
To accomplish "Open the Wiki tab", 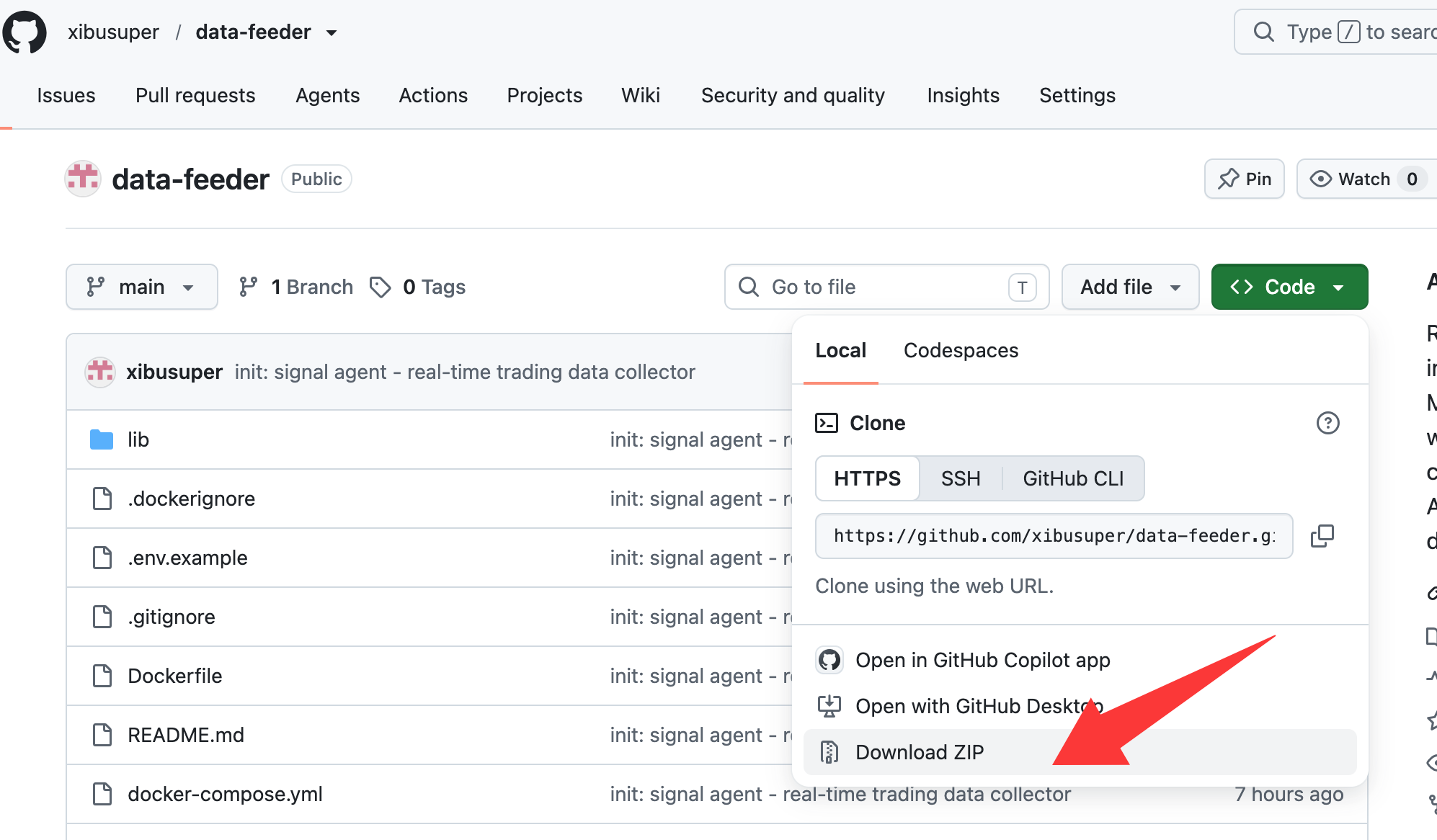I will (x=641, y=95).
